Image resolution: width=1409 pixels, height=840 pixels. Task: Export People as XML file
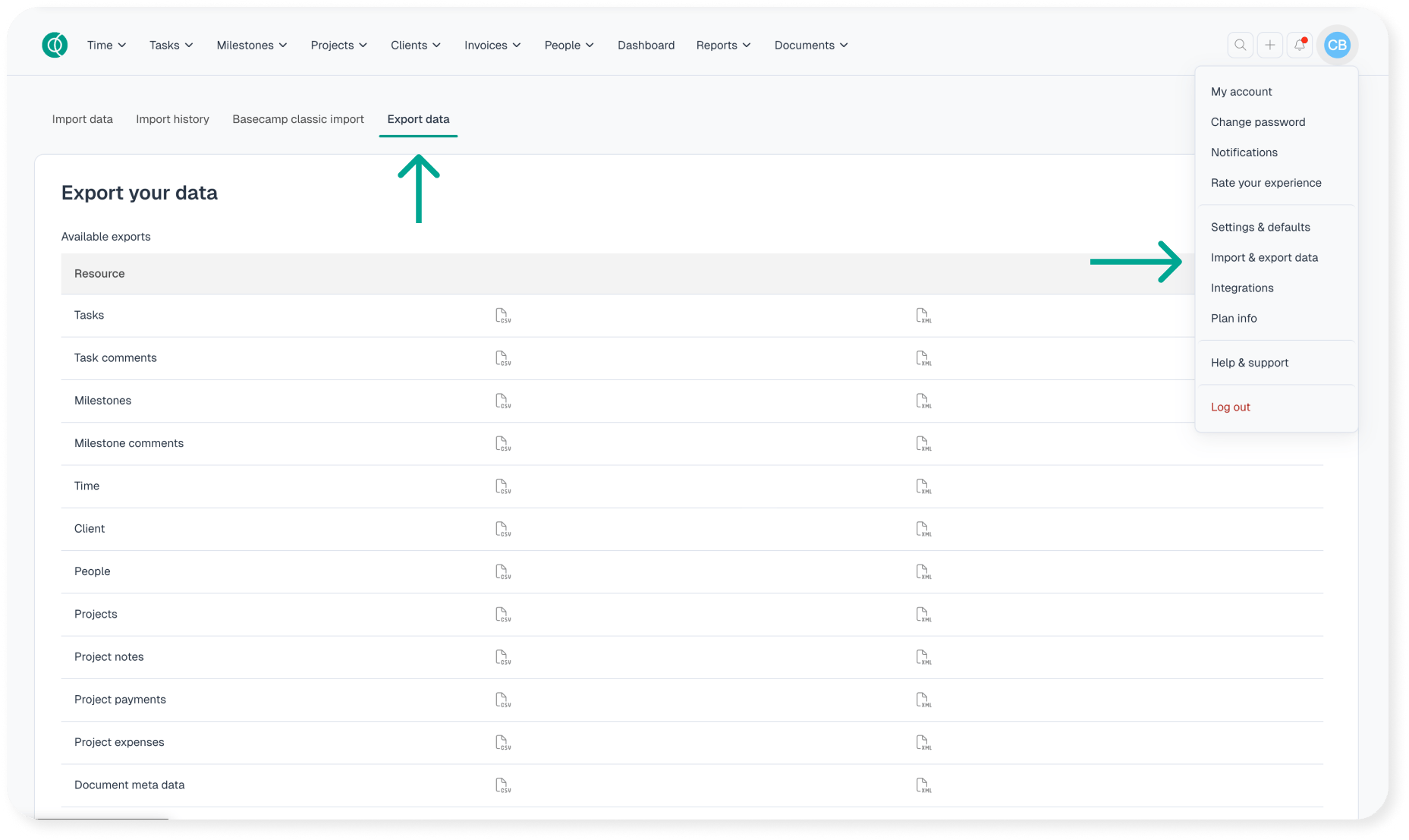(923, 571)
